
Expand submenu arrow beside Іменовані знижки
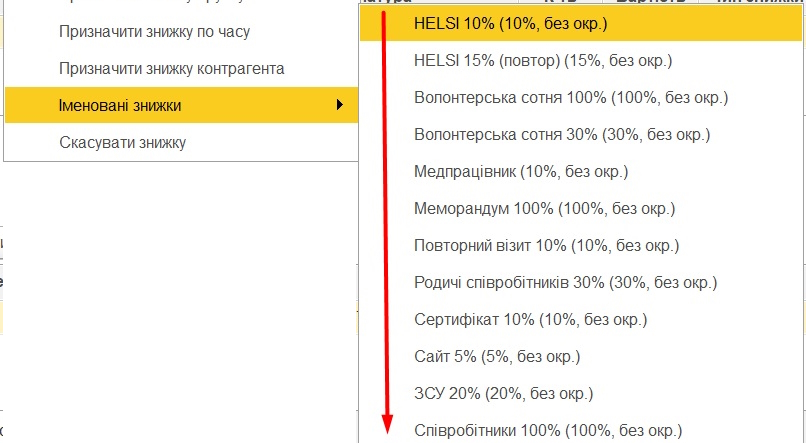(340, 105)
